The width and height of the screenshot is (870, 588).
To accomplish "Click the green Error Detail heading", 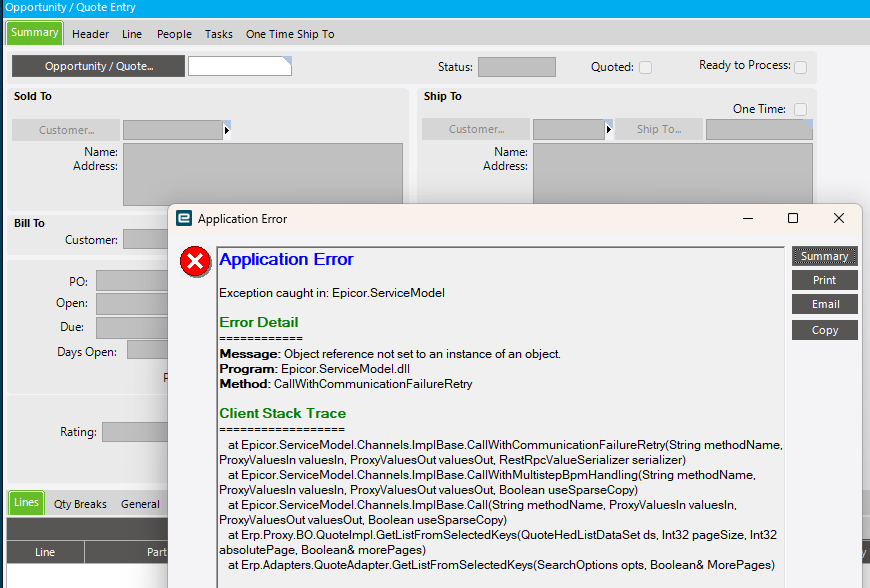I will coord(259,322).
